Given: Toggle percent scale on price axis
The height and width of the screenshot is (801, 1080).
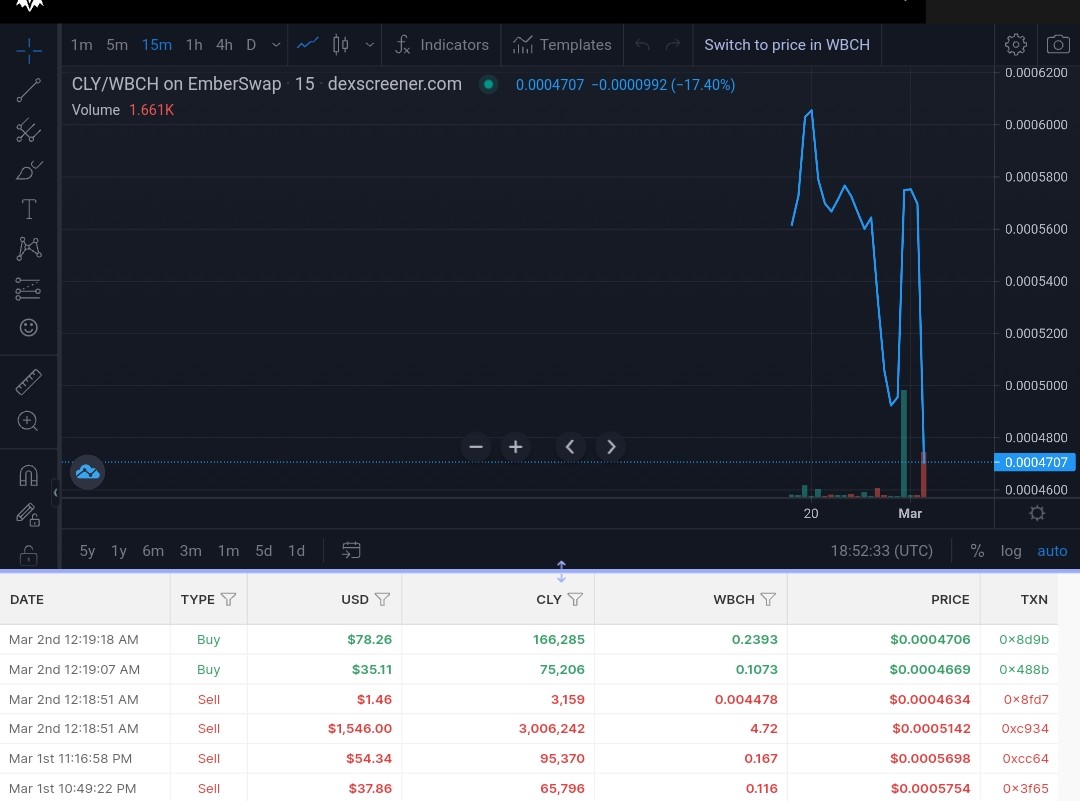Looking at the screenshot, I should (977, 551).
